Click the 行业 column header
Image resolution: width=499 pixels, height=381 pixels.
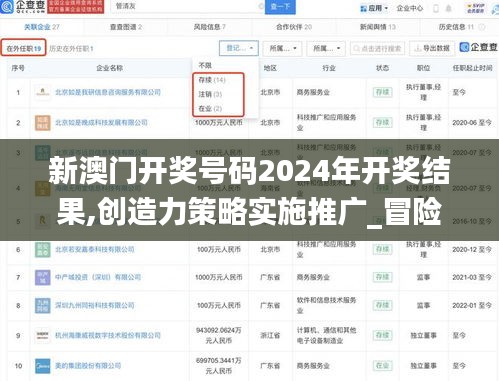(329, 68)
